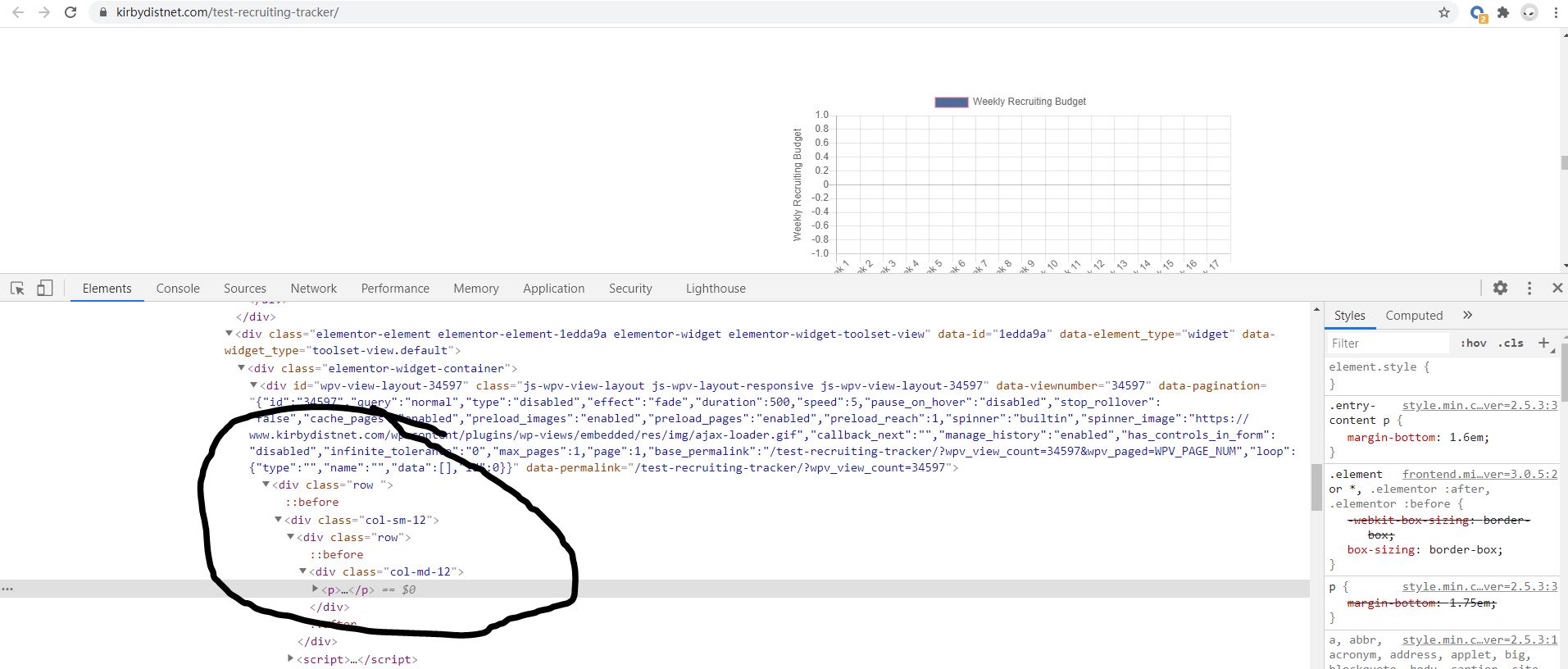Click the Weekly Recruiting Budget legend label
1568x669 pixels.
pyautogui.click(x=1029, y=102)
